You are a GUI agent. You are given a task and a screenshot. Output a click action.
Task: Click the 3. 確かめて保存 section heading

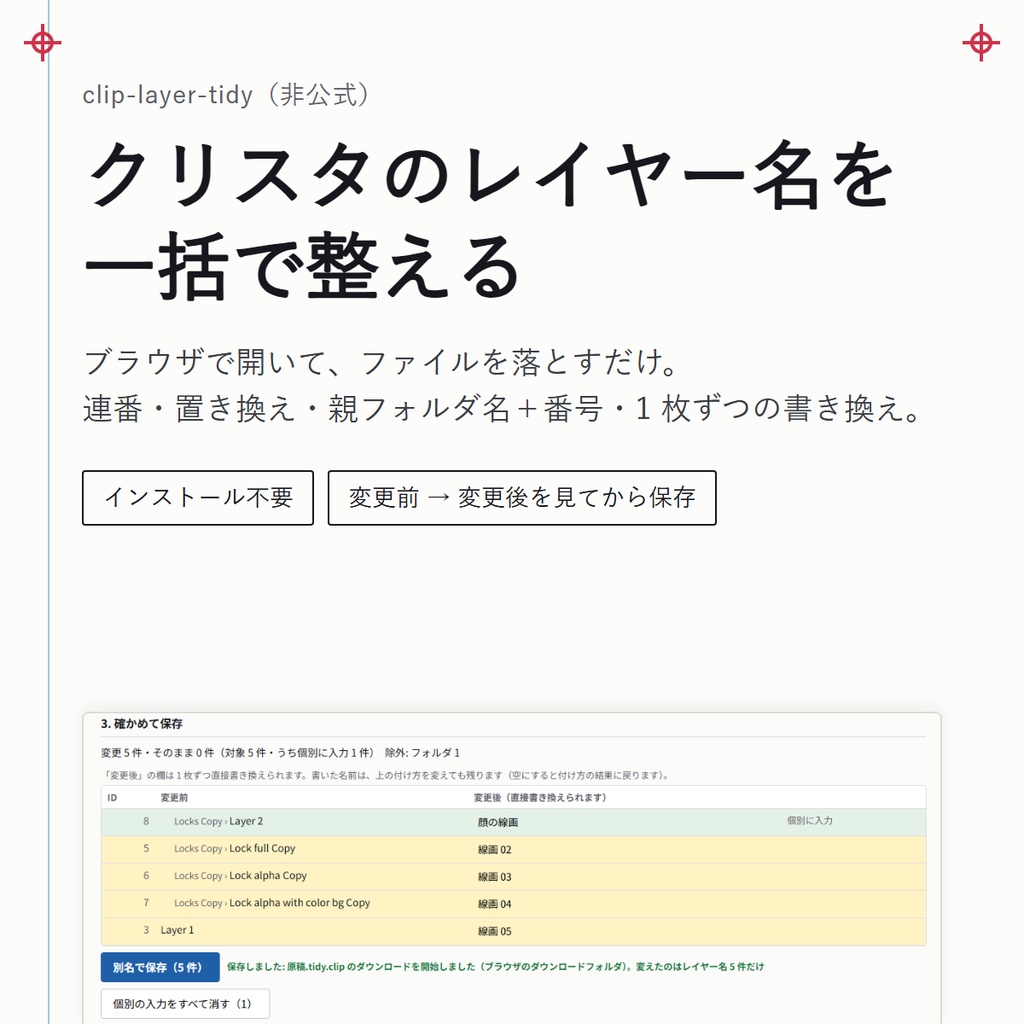point(142,724)
